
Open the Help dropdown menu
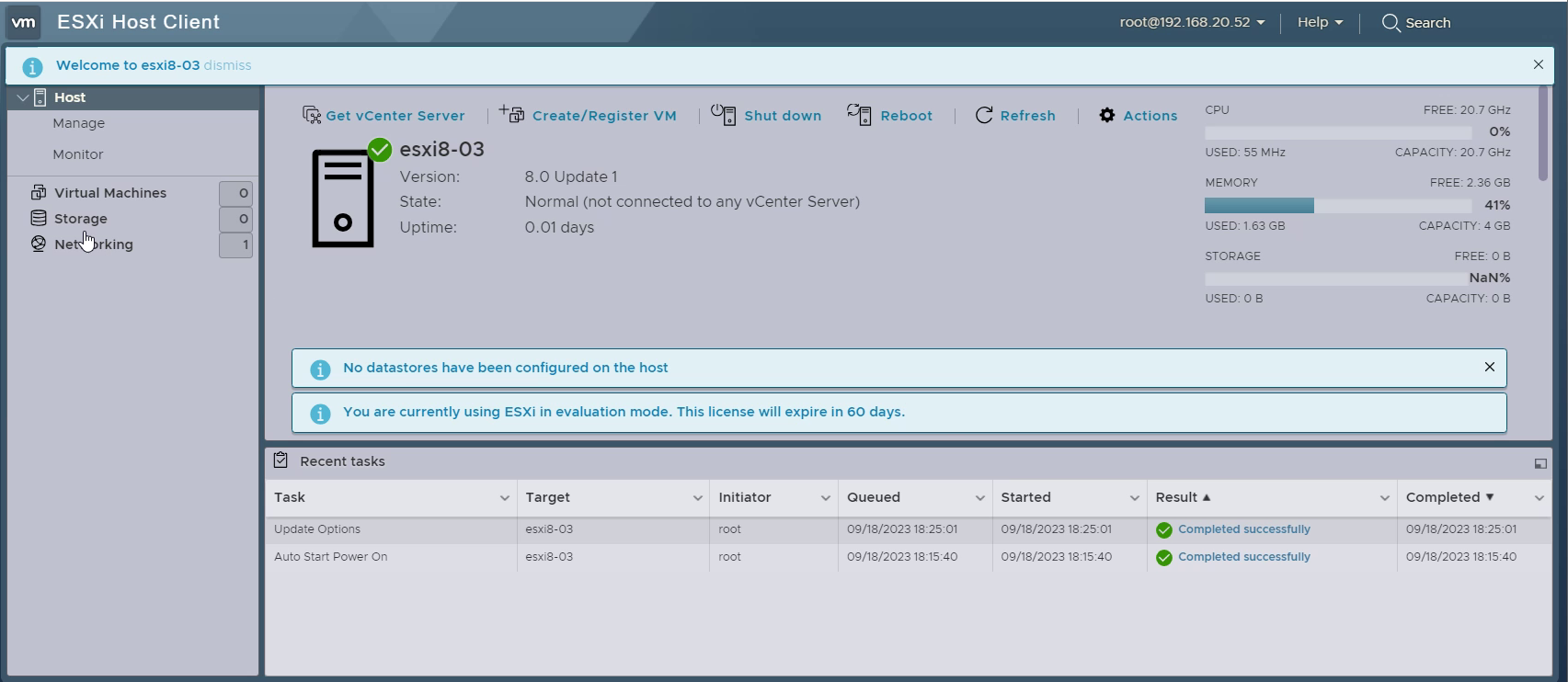click(1320, 22)
